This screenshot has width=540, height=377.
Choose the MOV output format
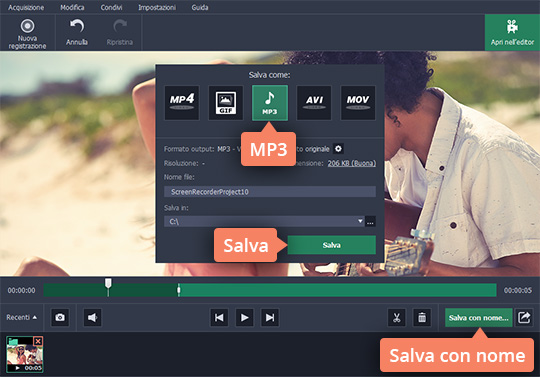coord(358,103)
